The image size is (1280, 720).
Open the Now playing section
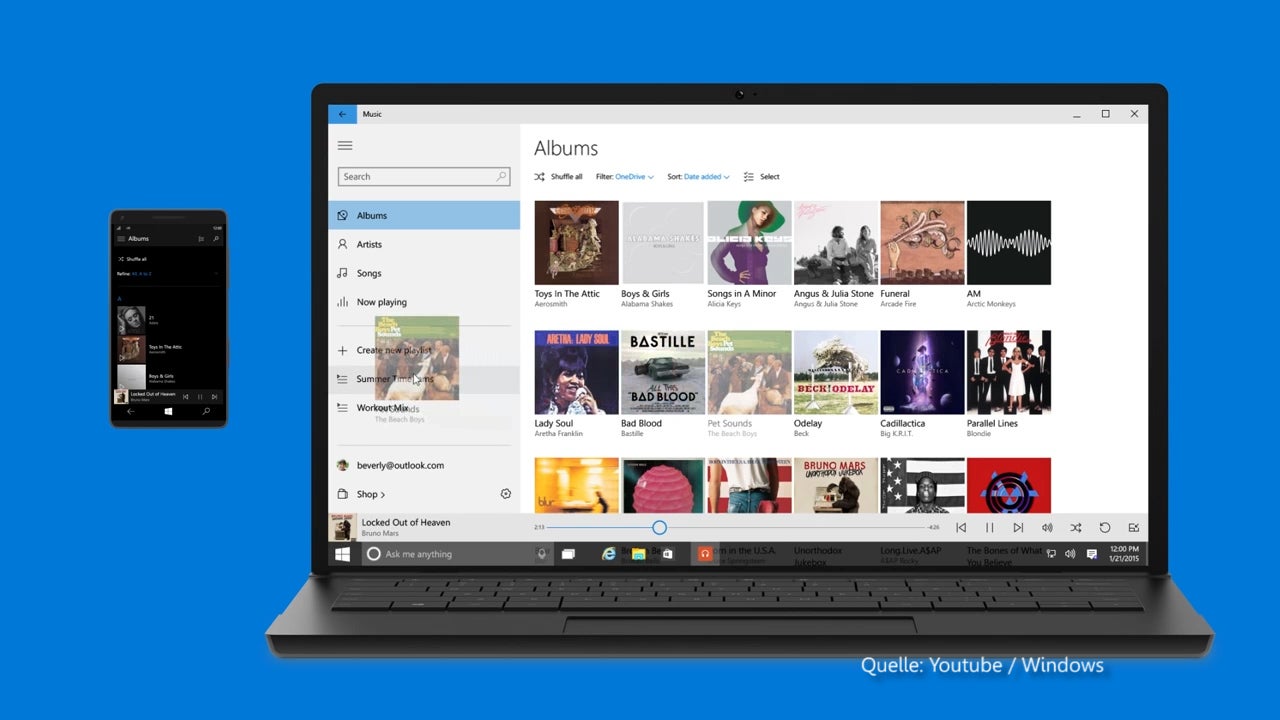tap(381, 302)
